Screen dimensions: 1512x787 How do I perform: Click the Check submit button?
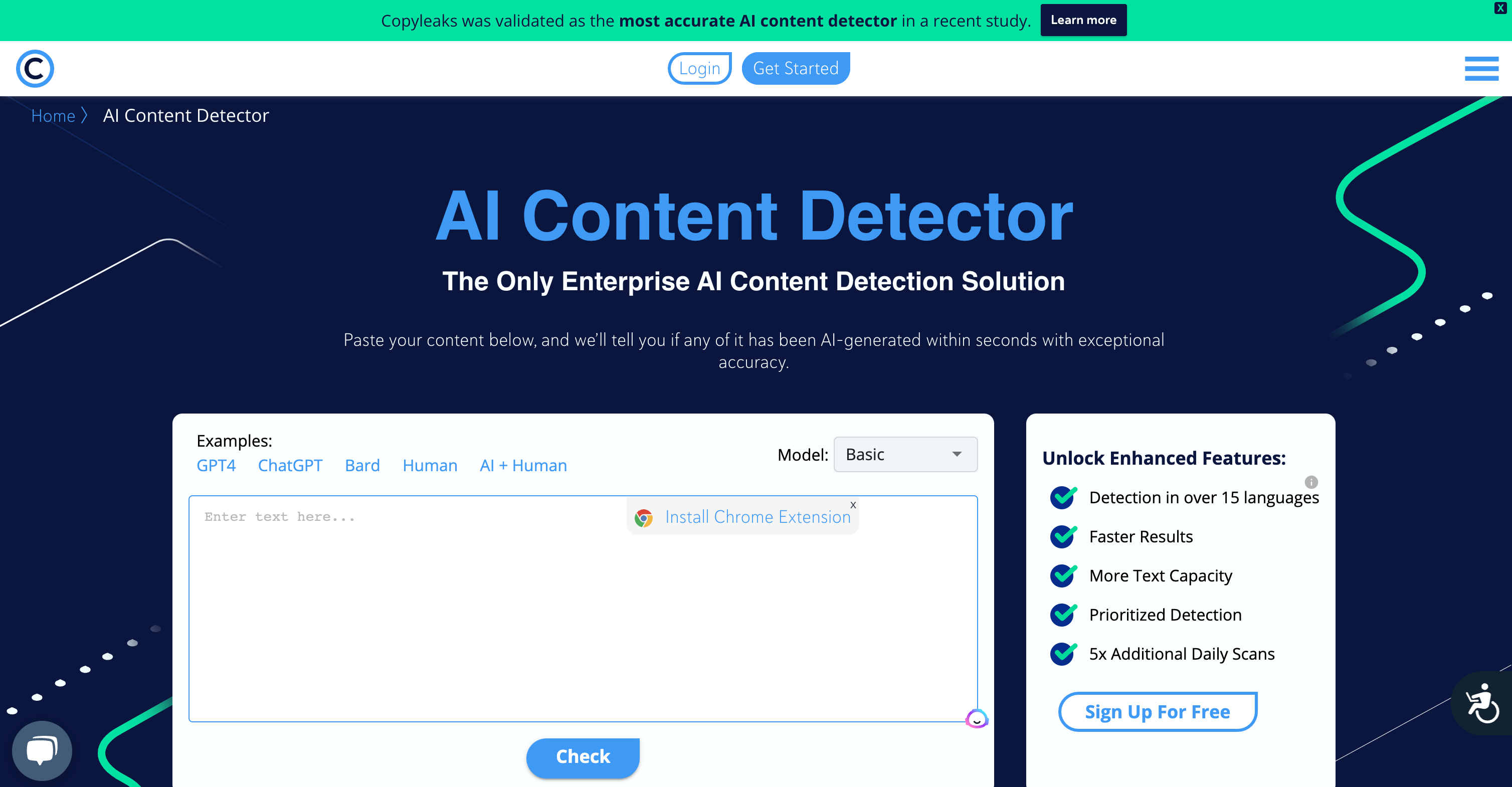[x=583, y=757]
